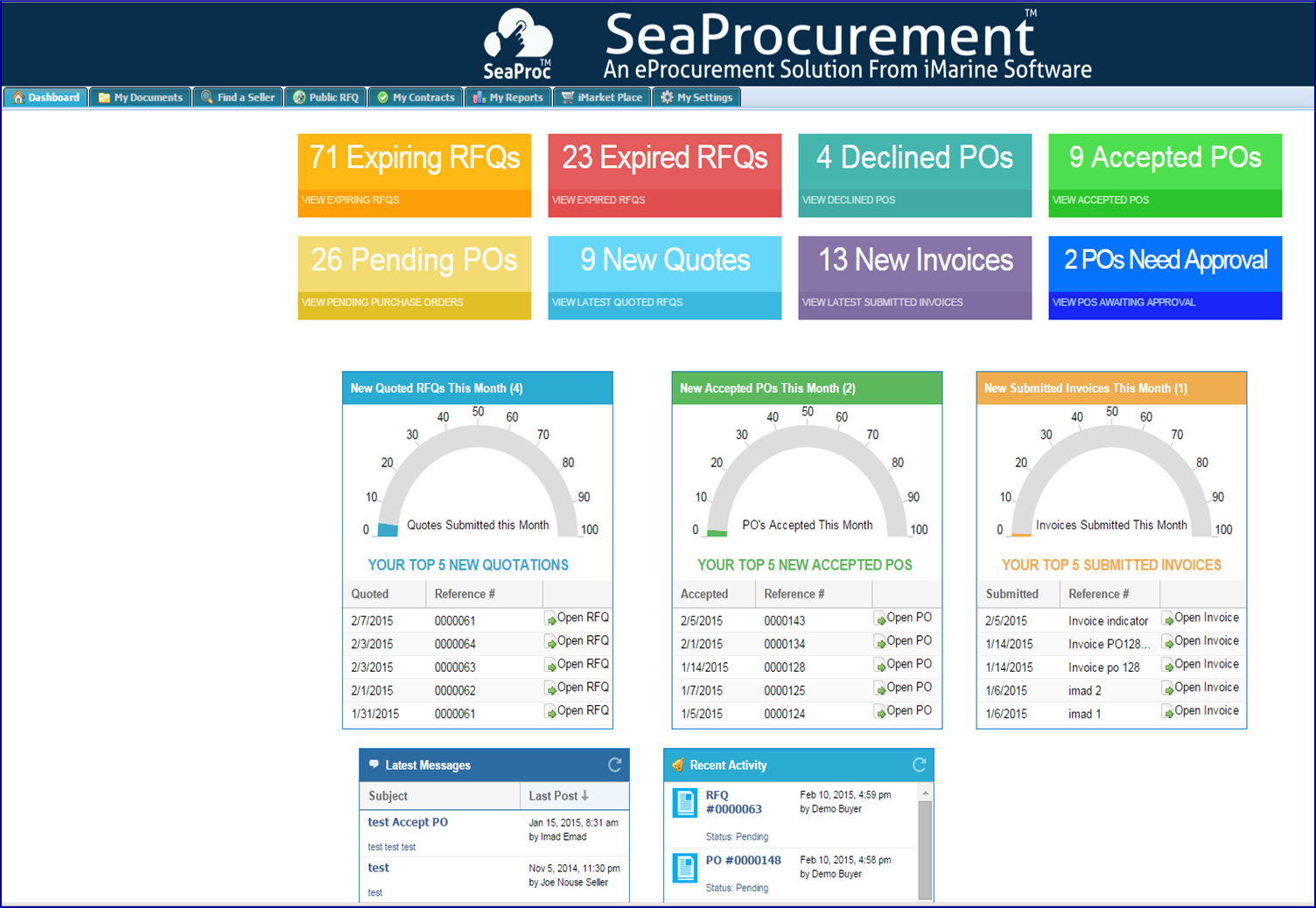Image resolution: width=1316 pixels, height=908 pixels.
Task: View the 23 Expired RFQs tile
Action: tap(665, 175)
